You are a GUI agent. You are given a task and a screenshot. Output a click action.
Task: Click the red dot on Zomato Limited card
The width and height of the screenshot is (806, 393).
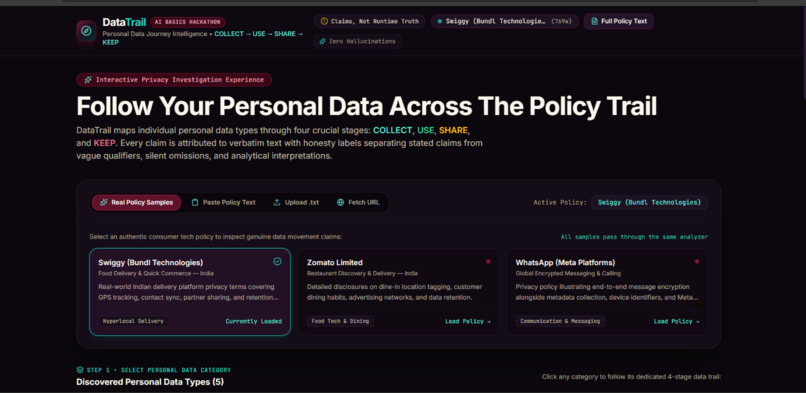pyautogui.click(x=488, y=261)
